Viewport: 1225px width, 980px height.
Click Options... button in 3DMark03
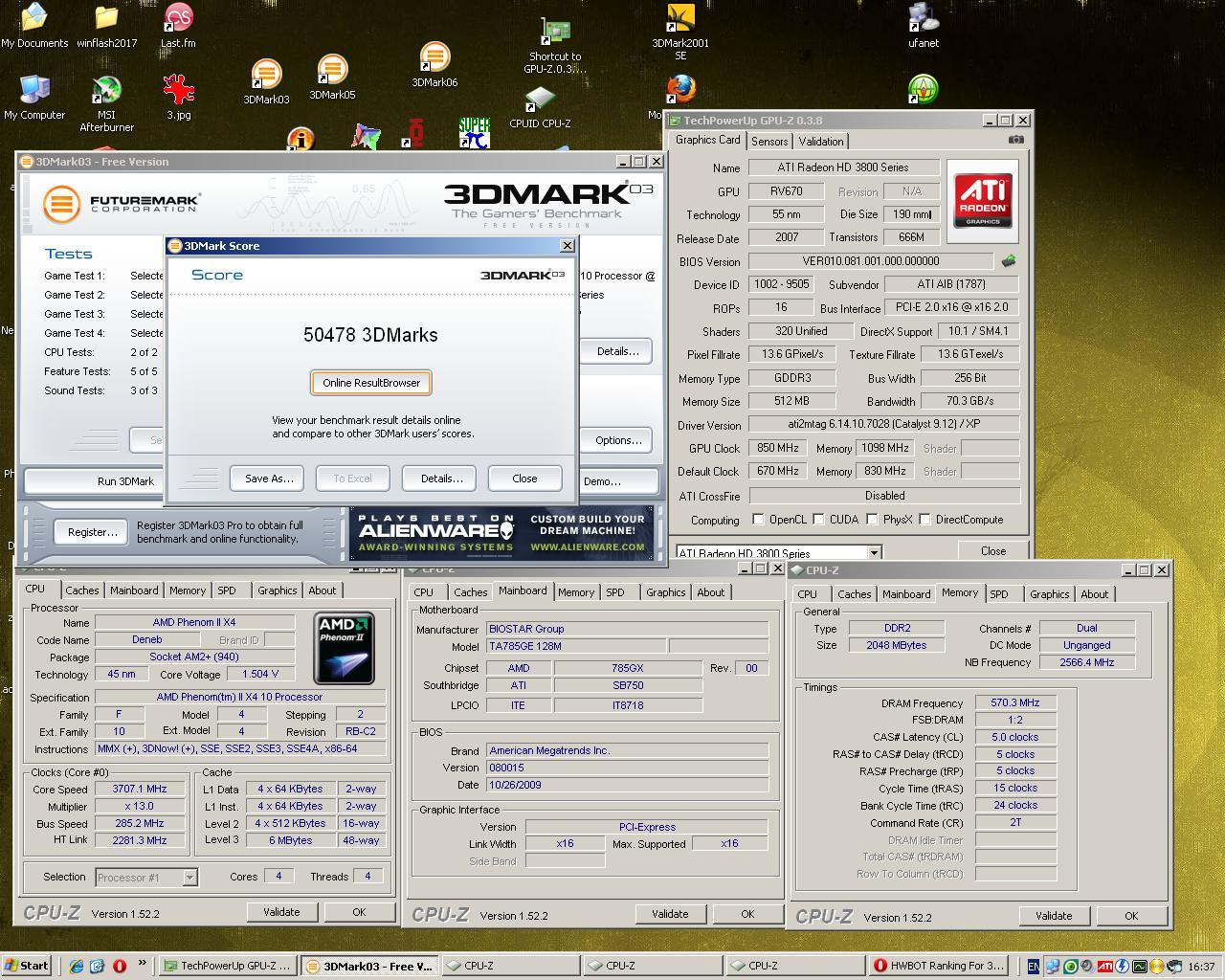point(618,440)
